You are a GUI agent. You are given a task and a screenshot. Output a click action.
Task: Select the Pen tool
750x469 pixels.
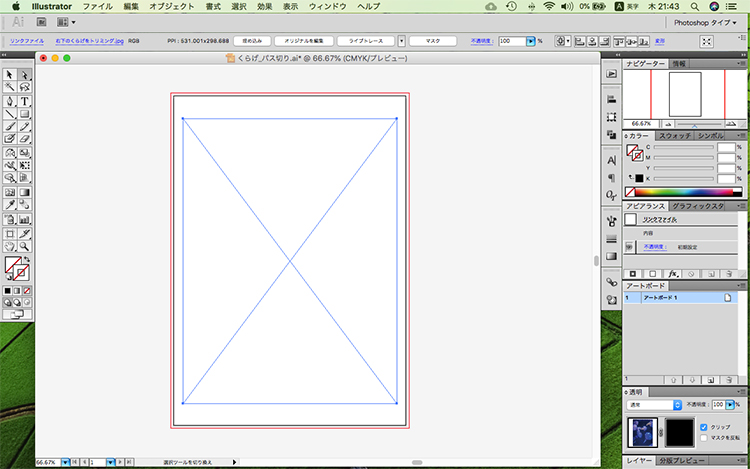pyautogui.click(x=9, y=101)
